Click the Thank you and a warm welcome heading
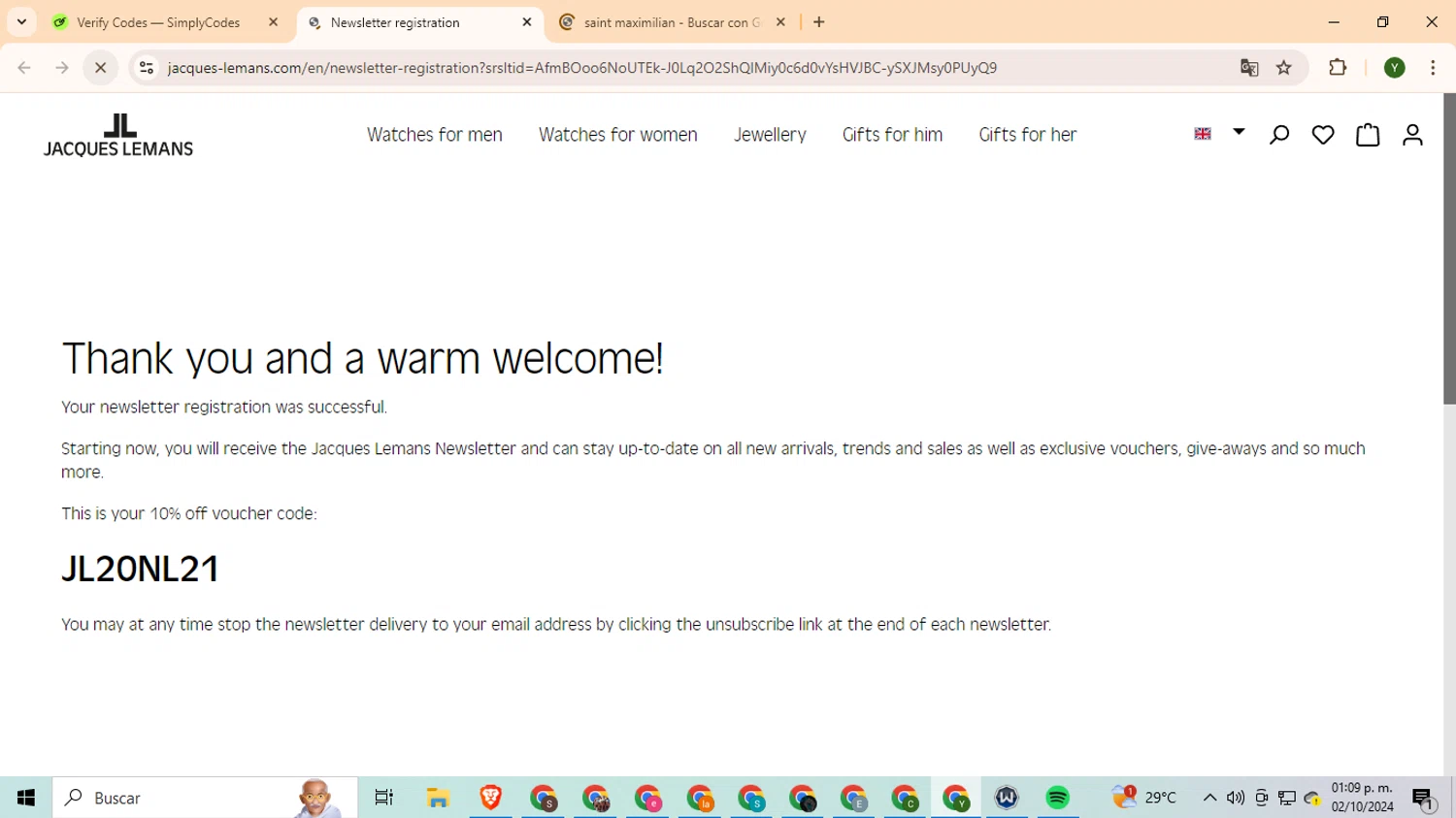Viewport: 1456px width, 818px height. point(362,358)
